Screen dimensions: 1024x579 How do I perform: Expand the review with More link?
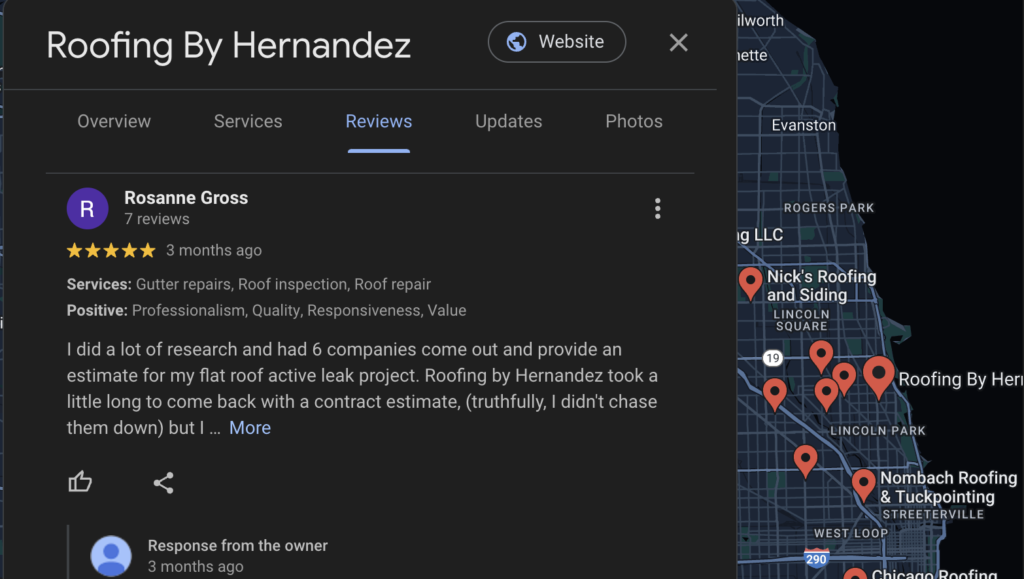click(x=249, y=428)
